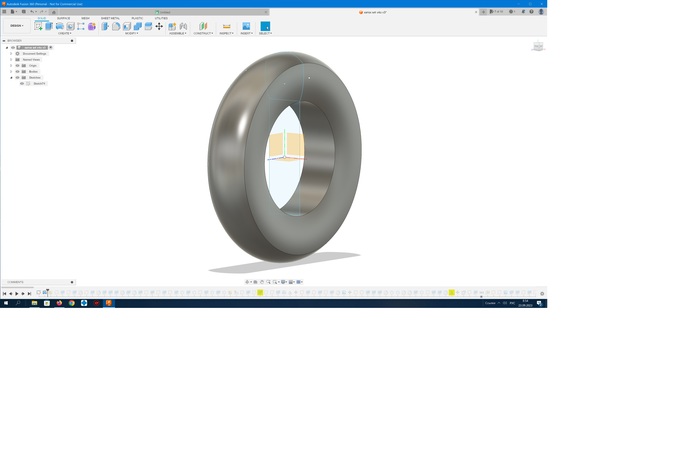700x463 pixels.
Task: Toggle visibility of the Origin folder
Action: click(x=17, y=66)
